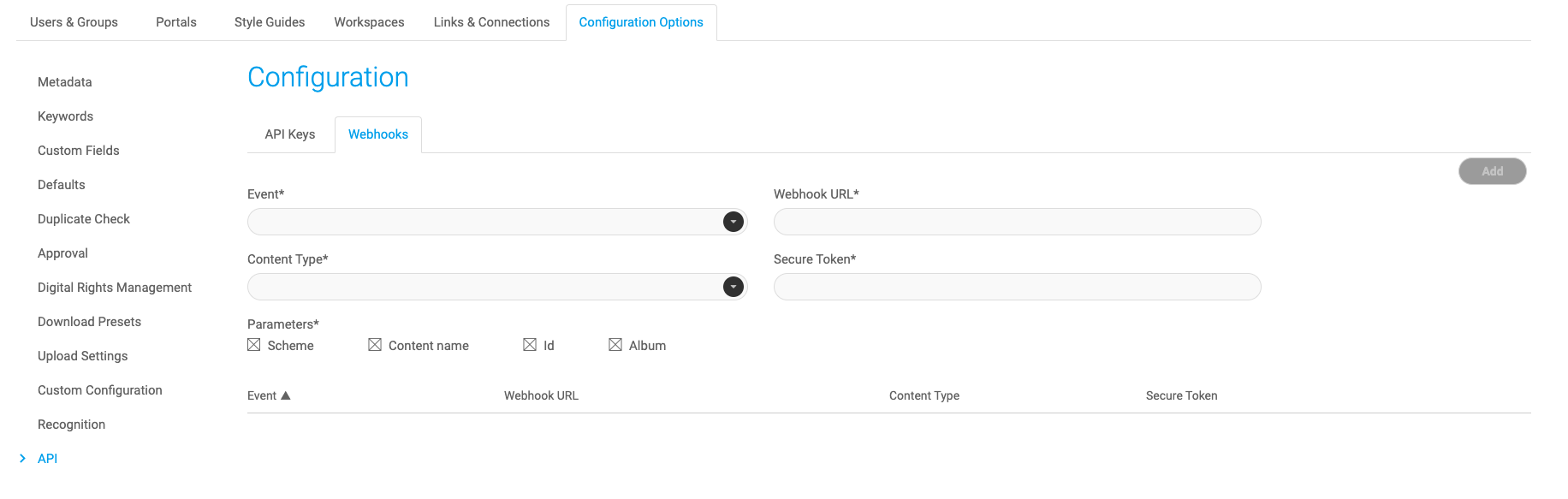
Task: Open Recognition in the sidebar
Action: tap(72, 425)
